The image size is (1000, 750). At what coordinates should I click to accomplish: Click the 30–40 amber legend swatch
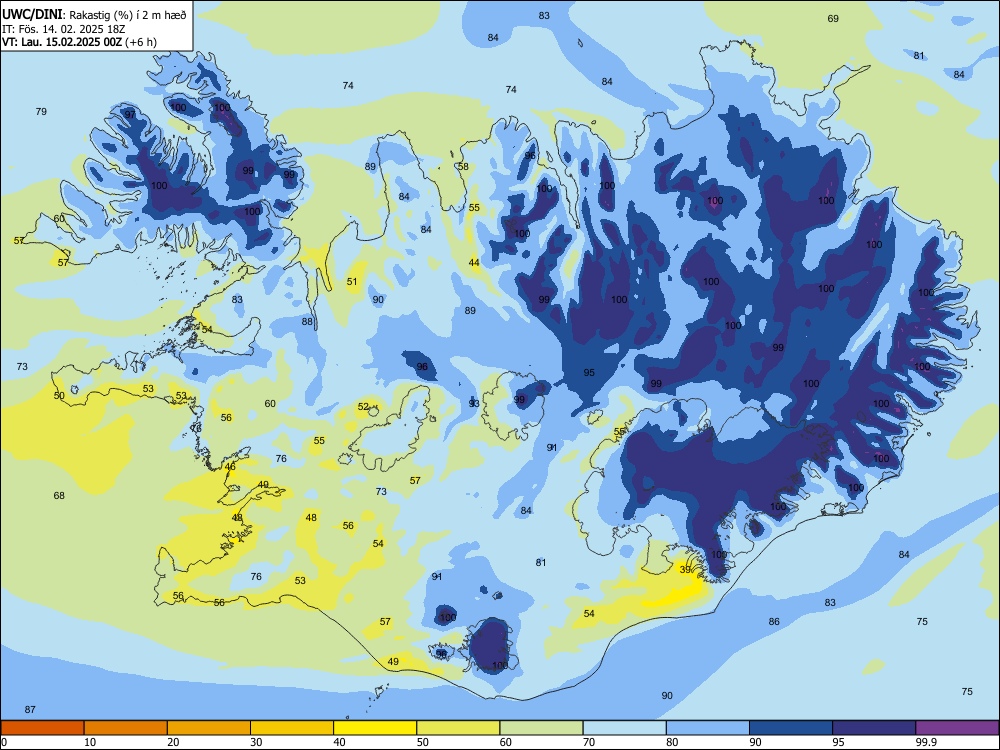(292, 728)
